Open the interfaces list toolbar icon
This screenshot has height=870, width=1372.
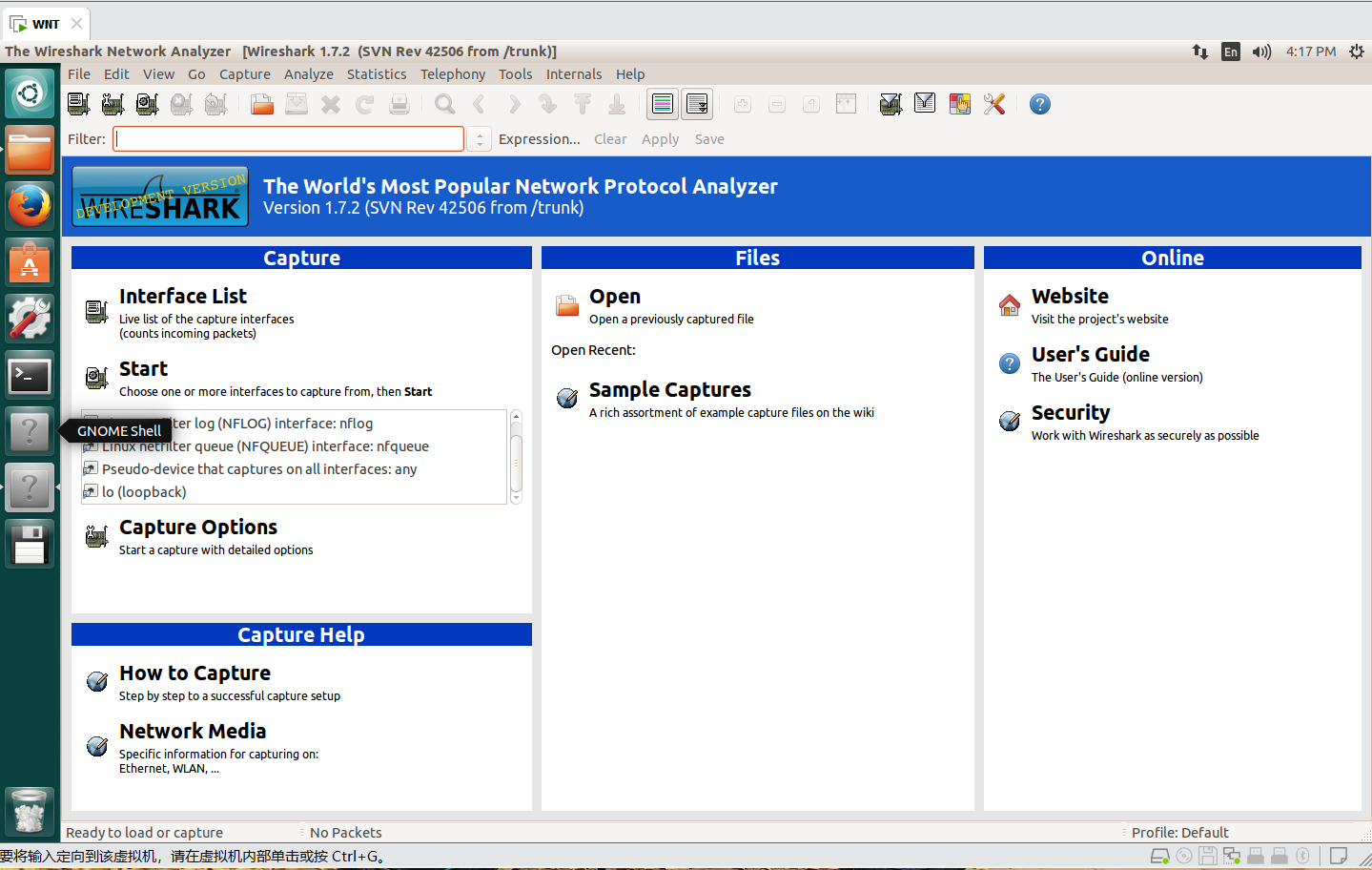coord(79,104)
